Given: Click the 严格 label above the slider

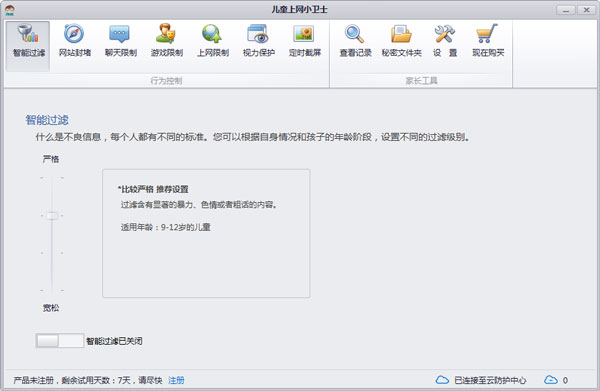Looking at the screenshot, I should tap(51, 159).
